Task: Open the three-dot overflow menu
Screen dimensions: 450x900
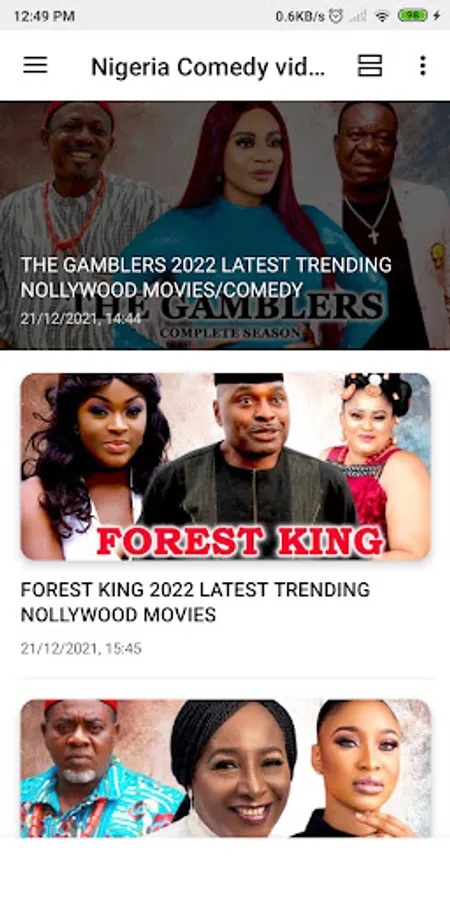Action: coord(422,65)
